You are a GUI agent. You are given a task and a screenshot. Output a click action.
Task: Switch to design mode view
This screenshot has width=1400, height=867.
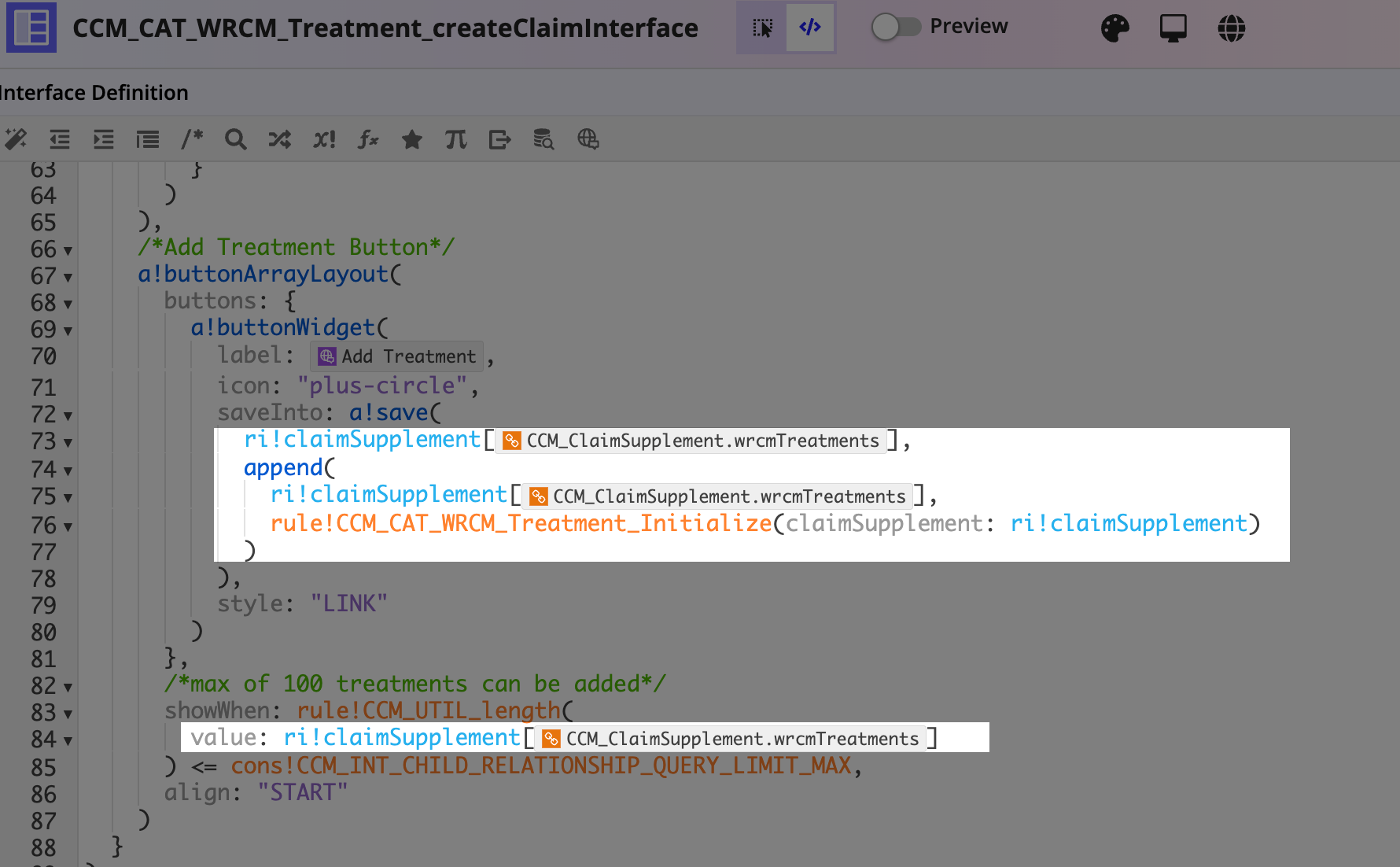[x=762, y=28]
